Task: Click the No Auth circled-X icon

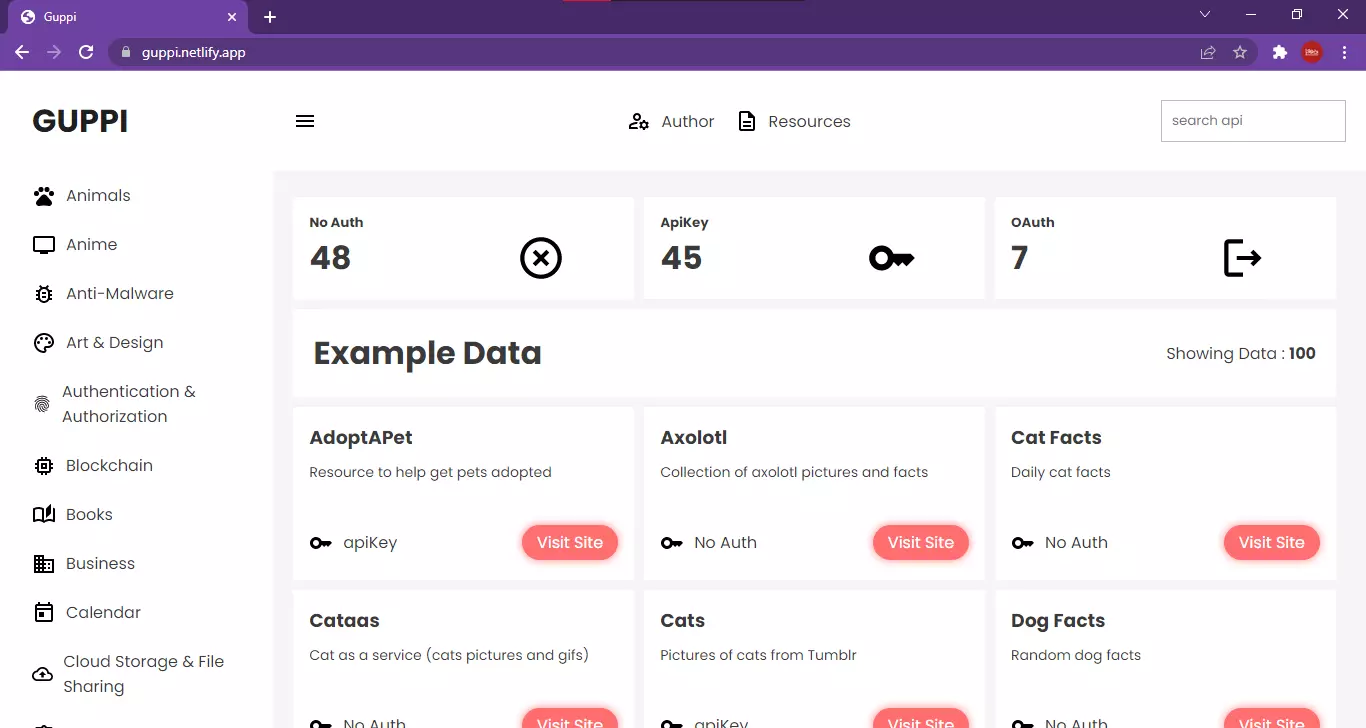Action: (541, 258)
